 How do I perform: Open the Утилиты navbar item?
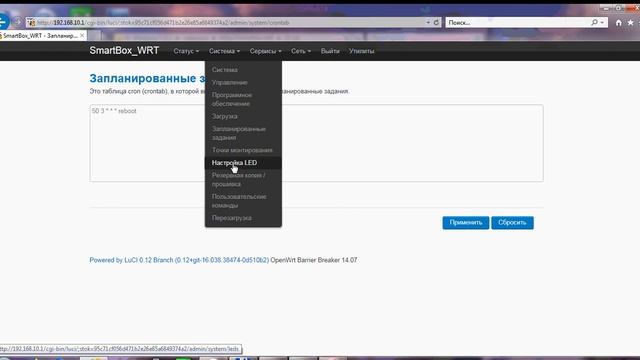pos(361,51)
